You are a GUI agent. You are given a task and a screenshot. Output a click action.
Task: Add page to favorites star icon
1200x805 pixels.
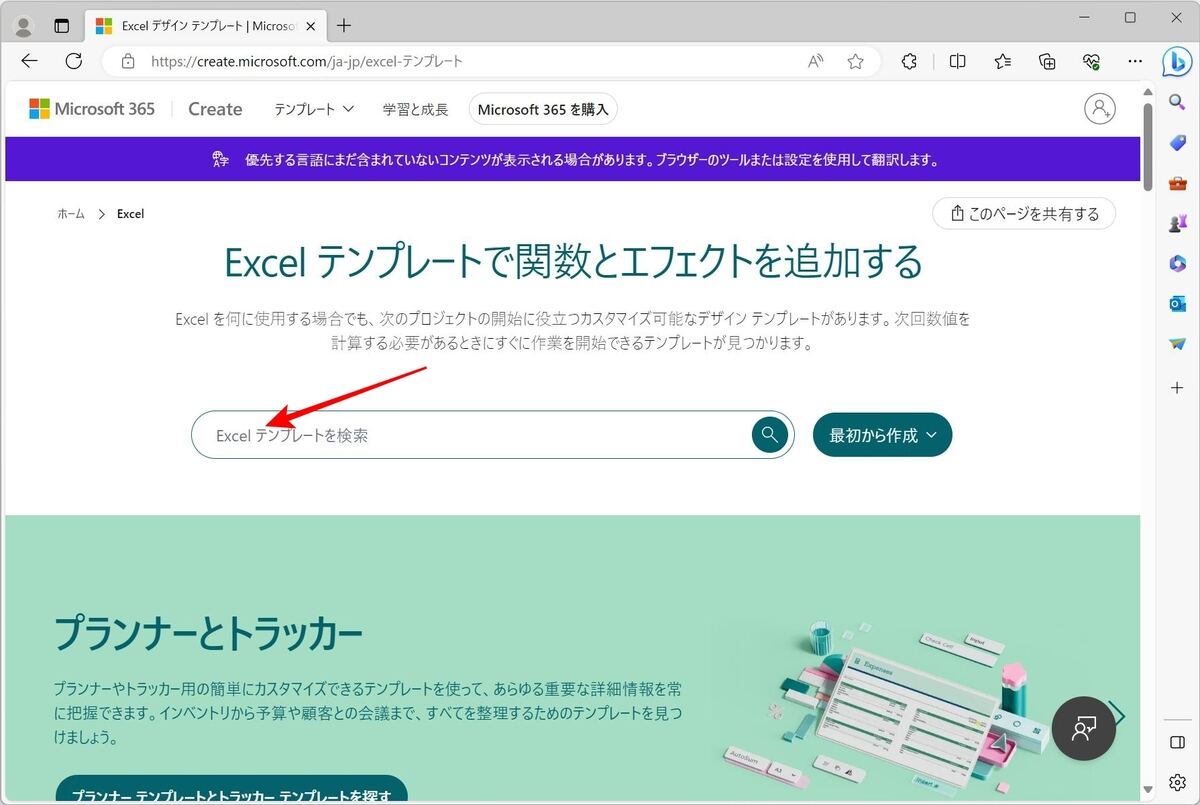pos(855,61)
